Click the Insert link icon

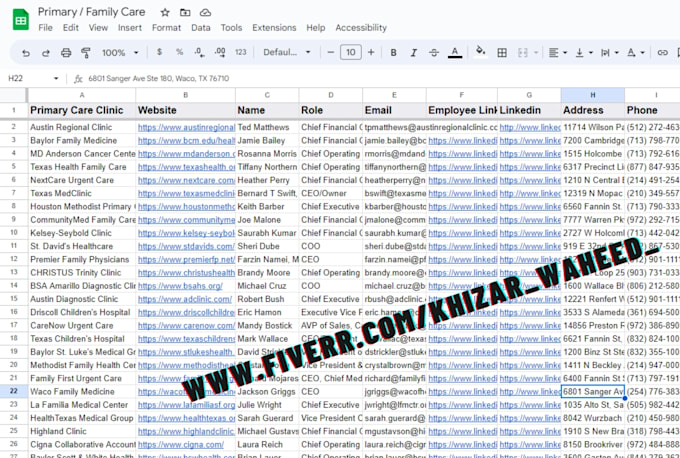pos(662,52)
